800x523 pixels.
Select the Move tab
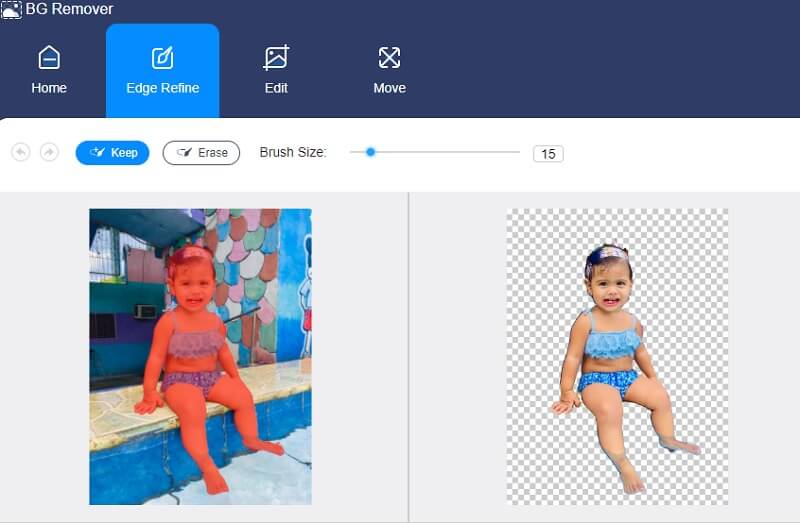(389, 70)
